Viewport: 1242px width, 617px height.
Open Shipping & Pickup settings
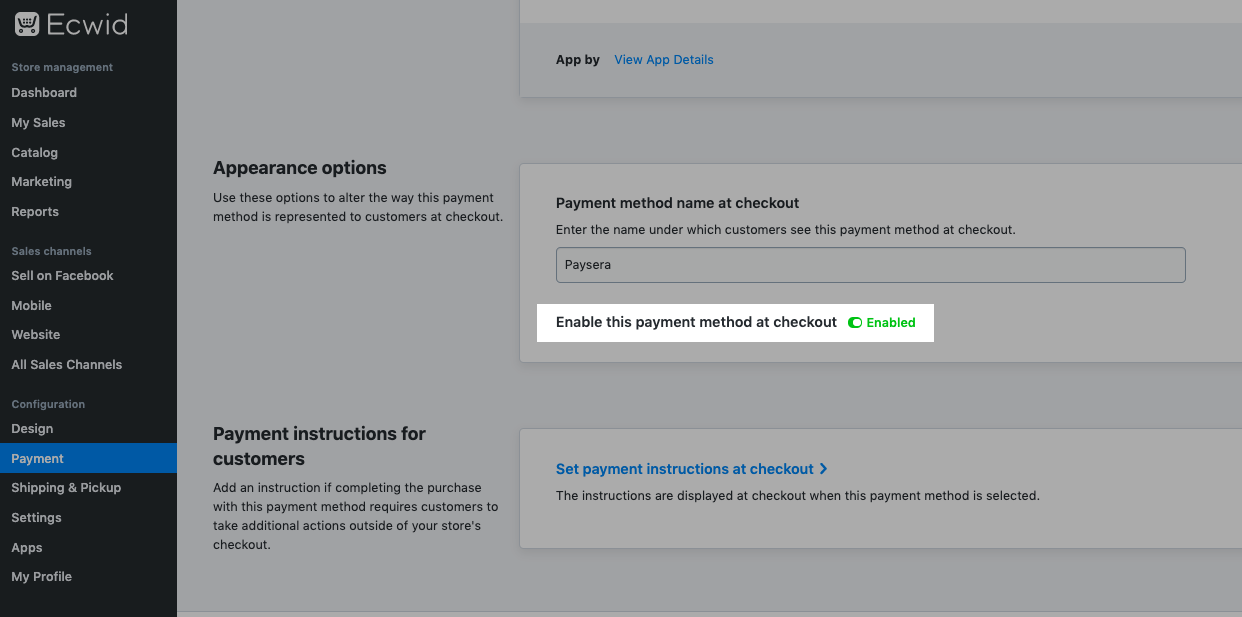[66, 487]
